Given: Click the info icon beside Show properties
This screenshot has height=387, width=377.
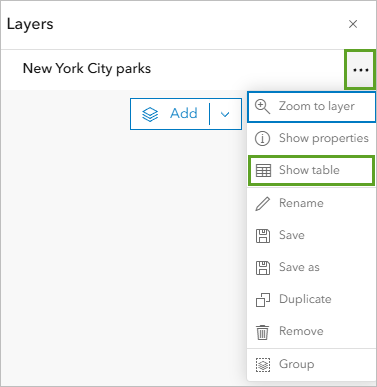Looking at the screenshot, I should pos(262,138).
